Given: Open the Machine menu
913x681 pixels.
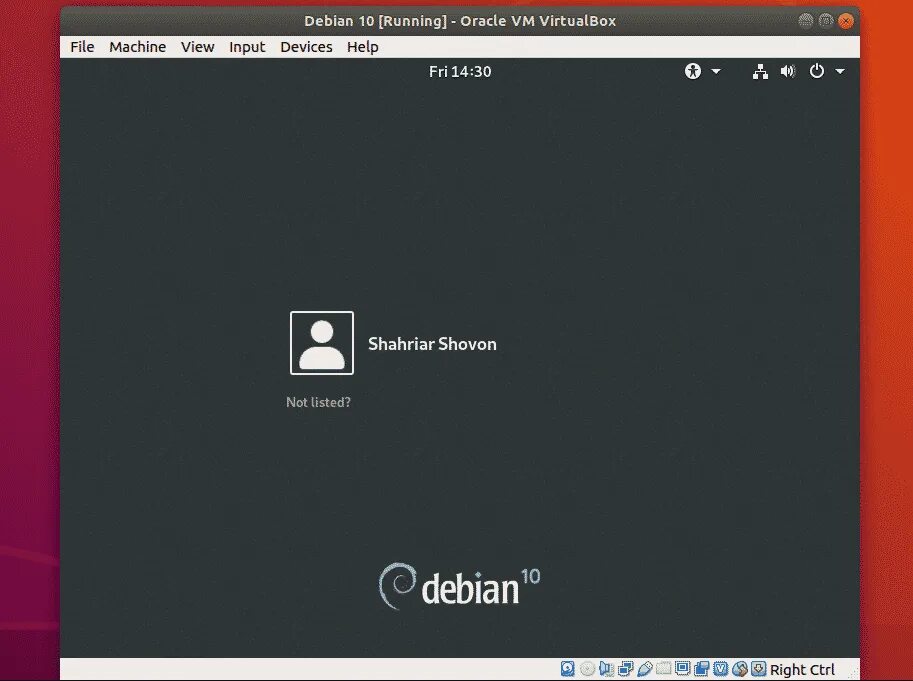Looking at the screenshot, I should pyautogui.click(x=137, y=47).
